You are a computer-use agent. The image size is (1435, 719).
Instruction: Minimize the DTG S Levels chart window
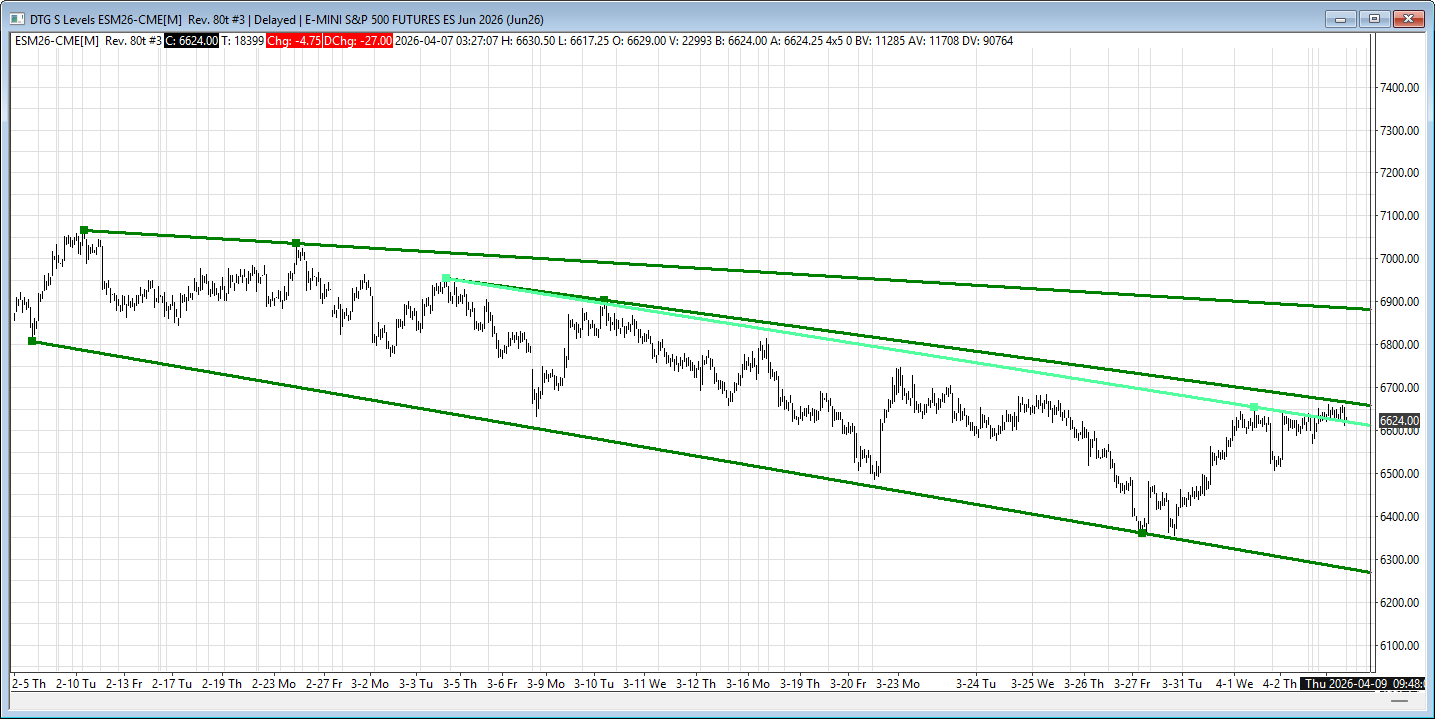click(x=1340, y=19)
